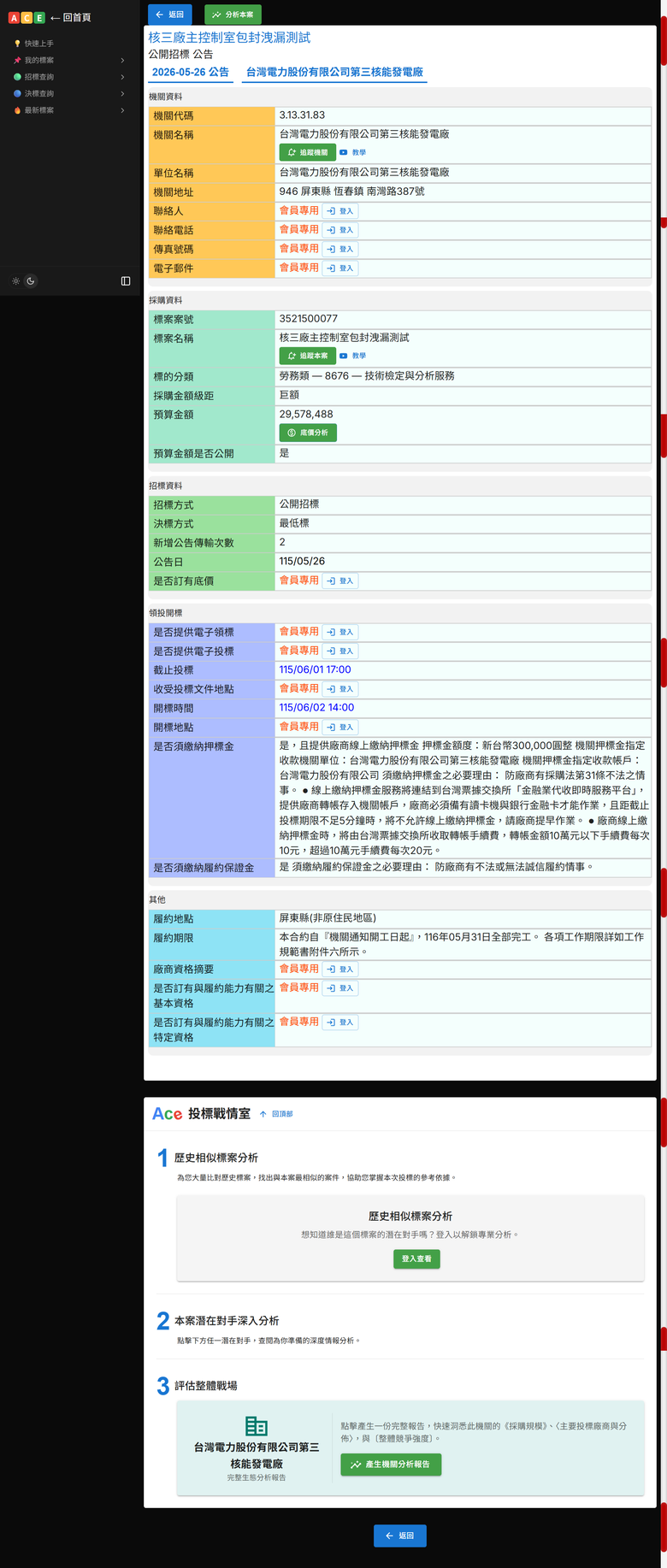Click the 決標方式 value 最低標
The width and height of the screenshot is (667, 1568).
coord(294,523)
